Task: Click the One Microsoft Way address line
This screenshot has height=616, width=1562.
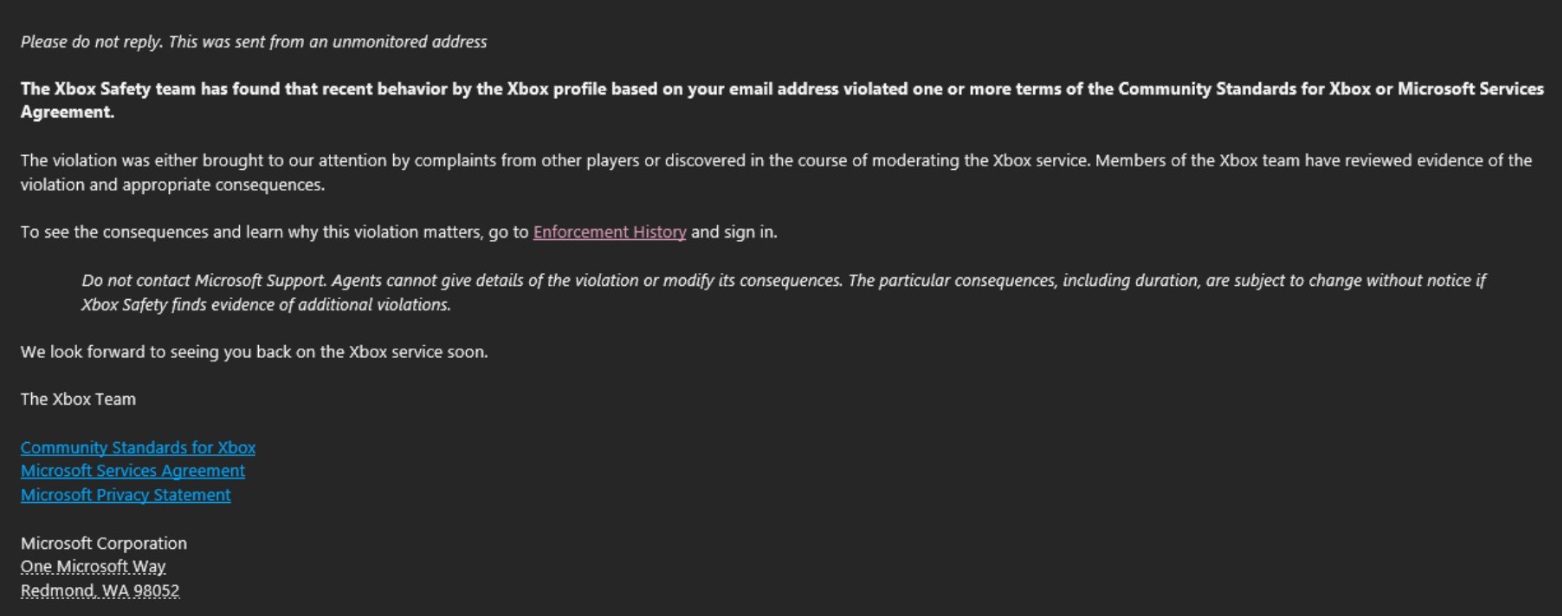Action: click(93, 567)
